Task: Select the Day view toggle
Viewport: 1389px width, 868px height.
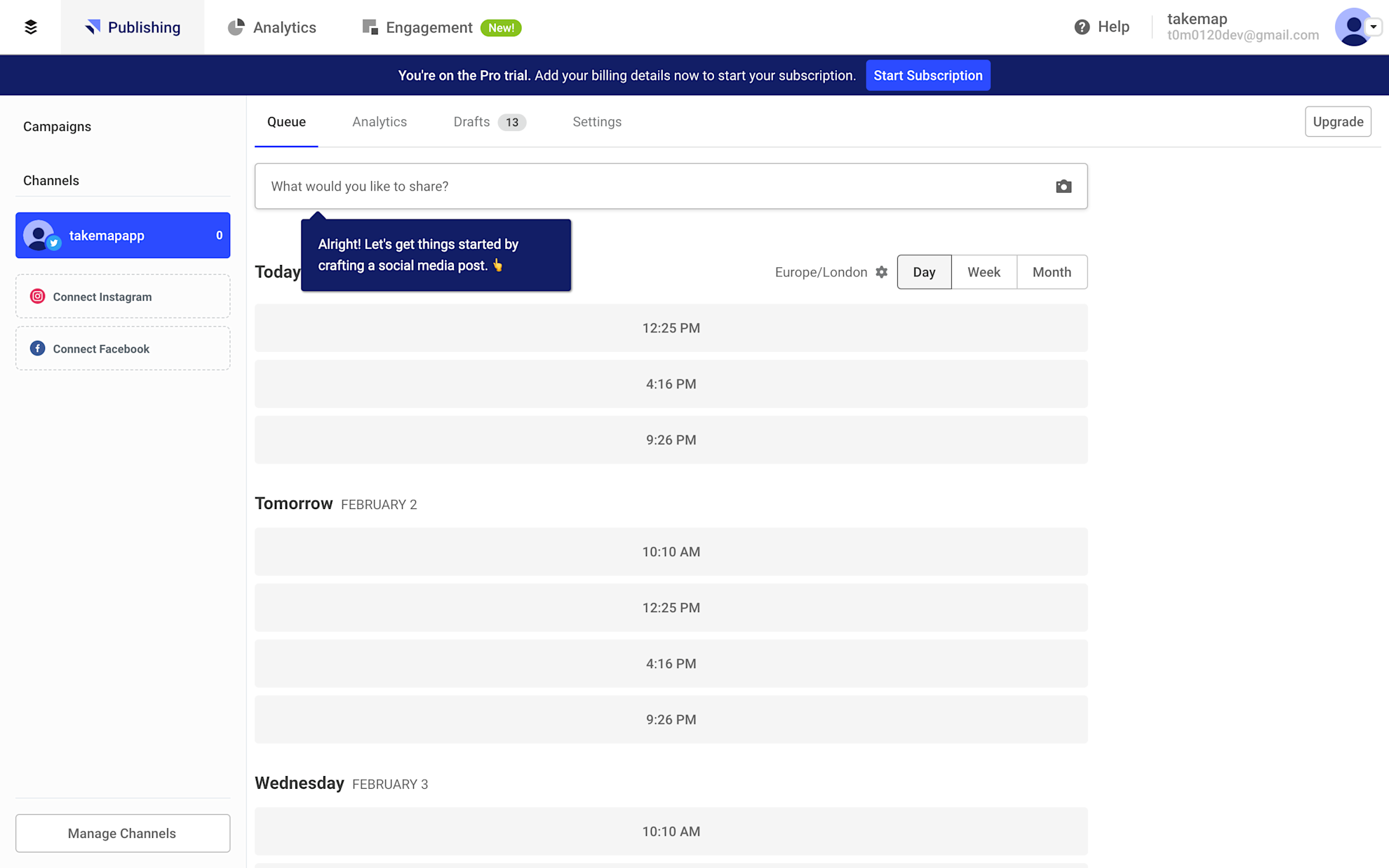Action: (x=924, y=272)
